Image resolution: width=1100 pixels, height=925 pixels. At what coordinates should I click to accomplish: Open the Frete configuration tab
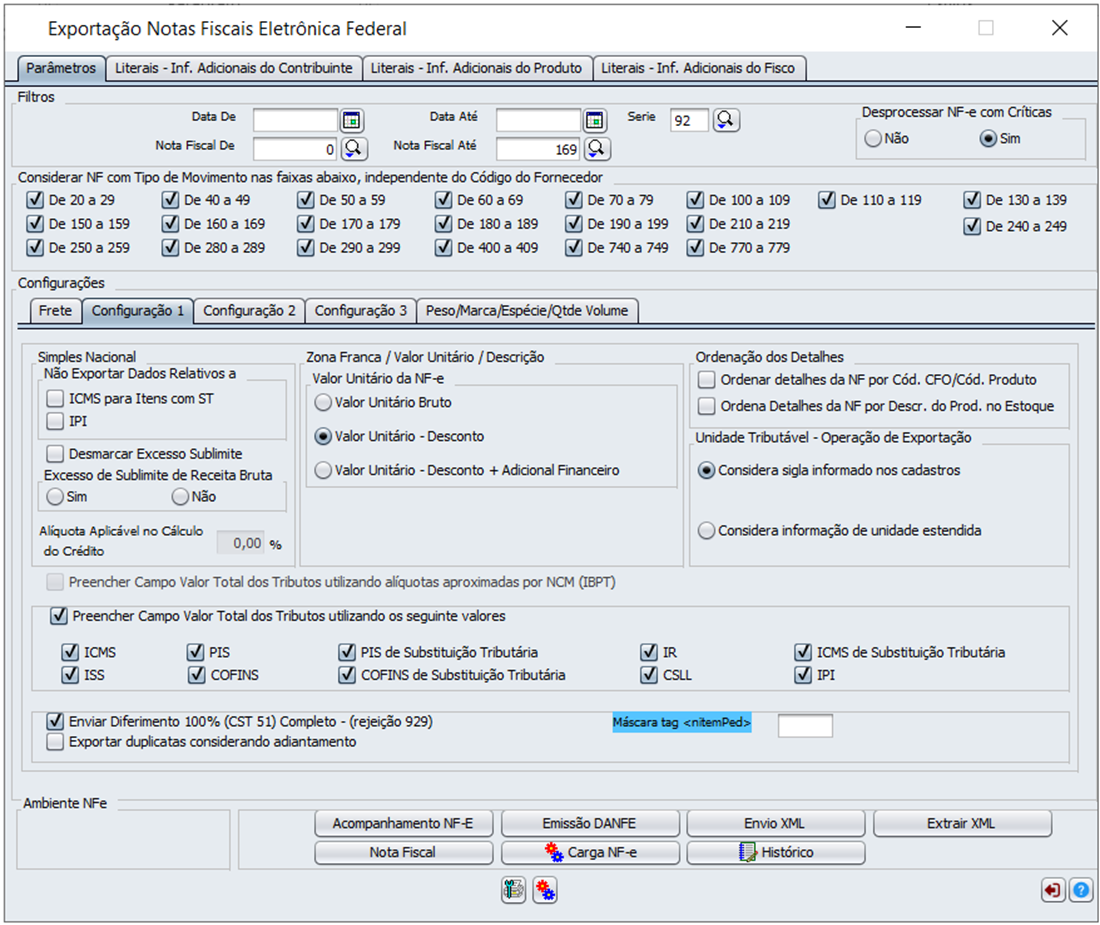(55, 311)
